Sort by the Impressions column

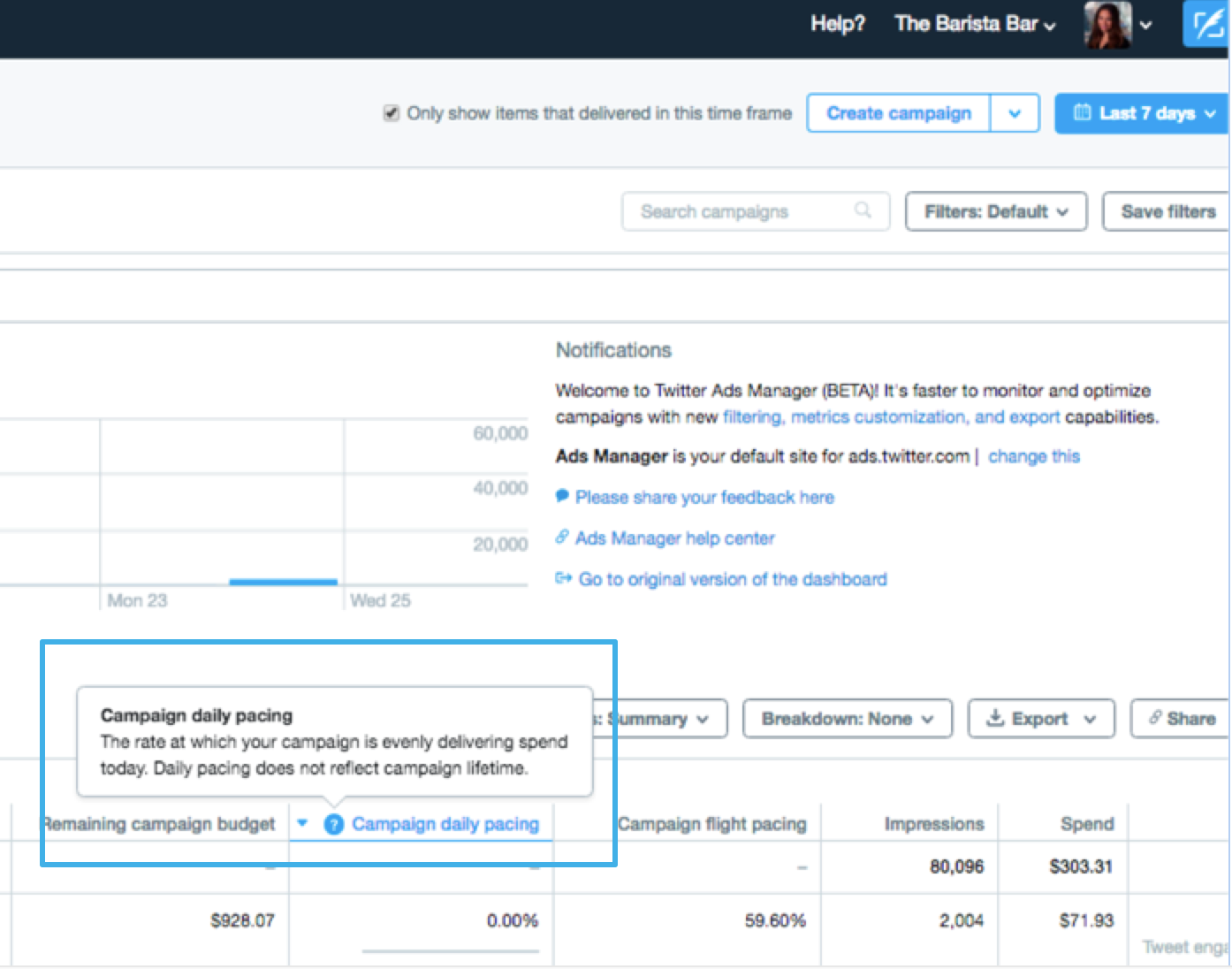(x=934, y=824)
